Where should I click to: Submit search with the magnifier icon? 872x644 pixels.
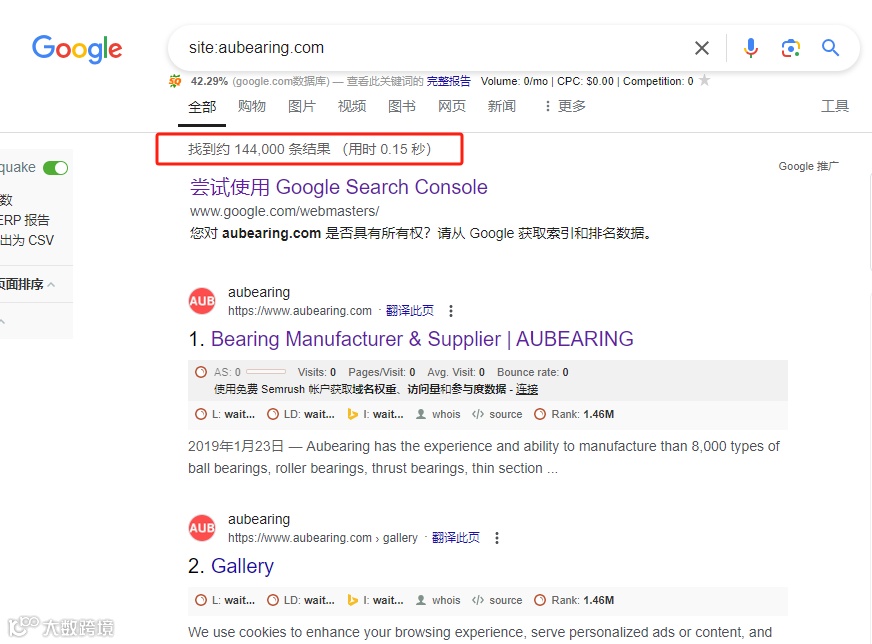pyautogui.click(x=830, y=48)
